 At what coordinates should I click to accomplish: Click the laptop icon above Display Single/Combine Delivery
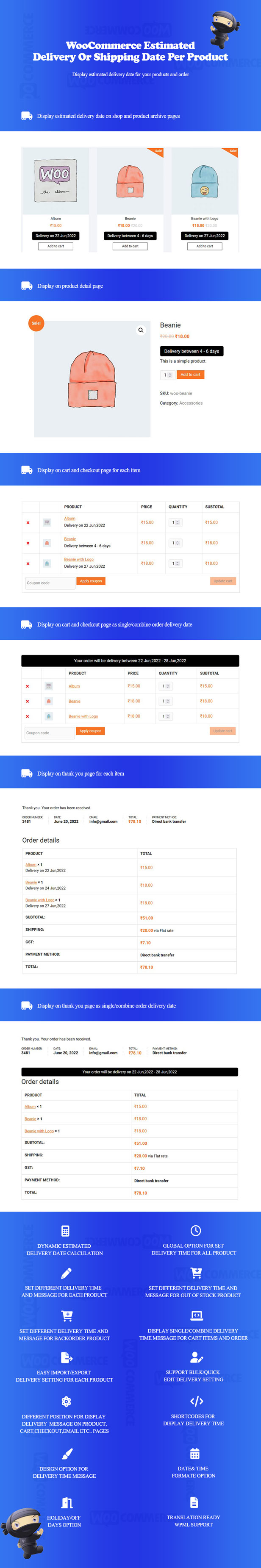pos(197,1315)
